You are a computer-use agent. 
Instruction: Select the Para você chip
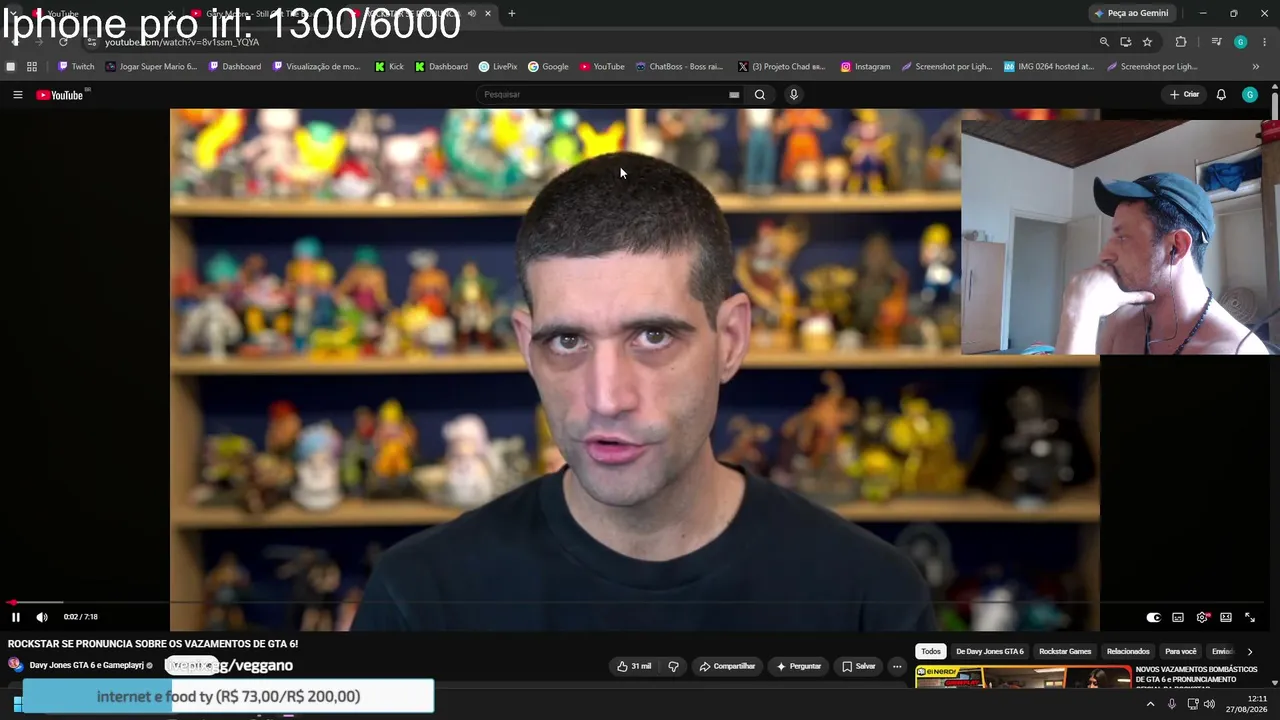(x=1181, y=652)
